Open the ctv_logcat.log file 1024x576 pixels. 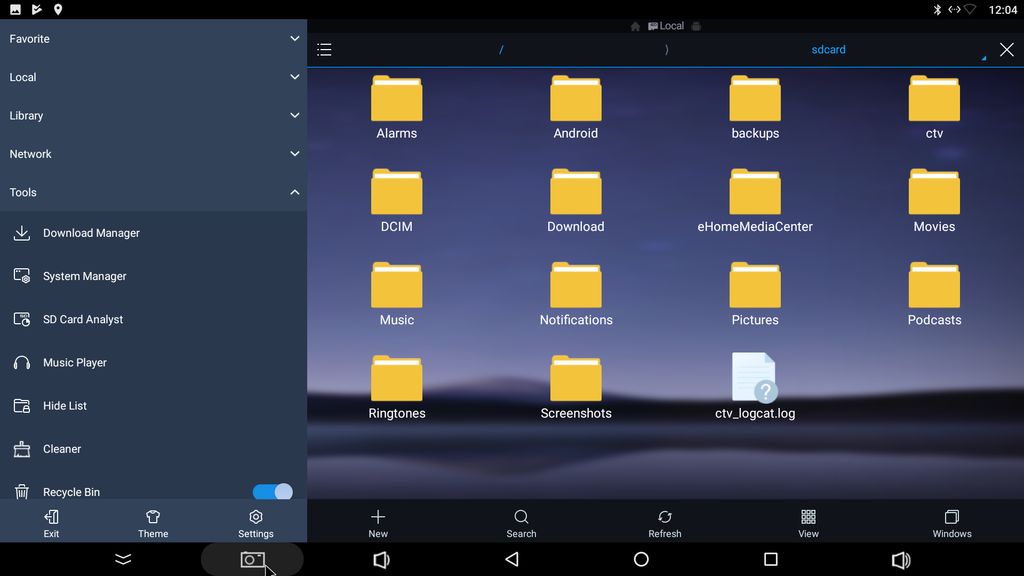(x=755, y=387)
